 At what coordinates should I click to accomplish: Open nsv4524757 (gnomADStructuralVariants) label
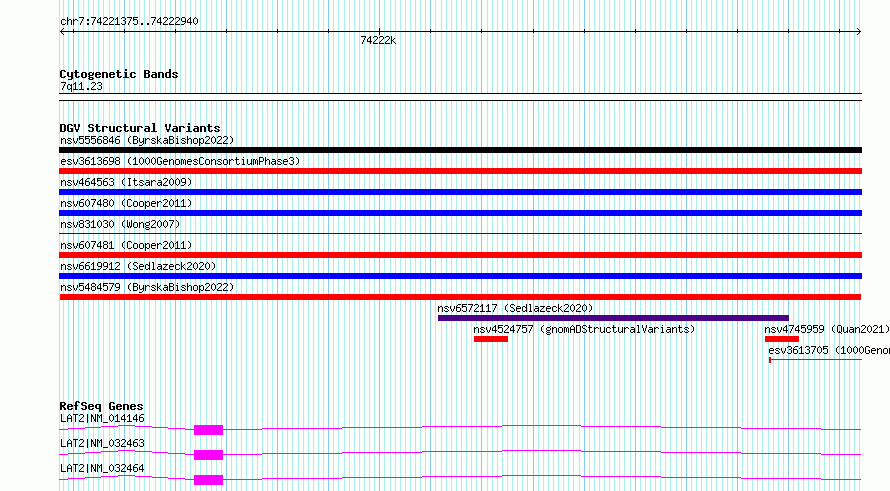[x=584, y=329]
